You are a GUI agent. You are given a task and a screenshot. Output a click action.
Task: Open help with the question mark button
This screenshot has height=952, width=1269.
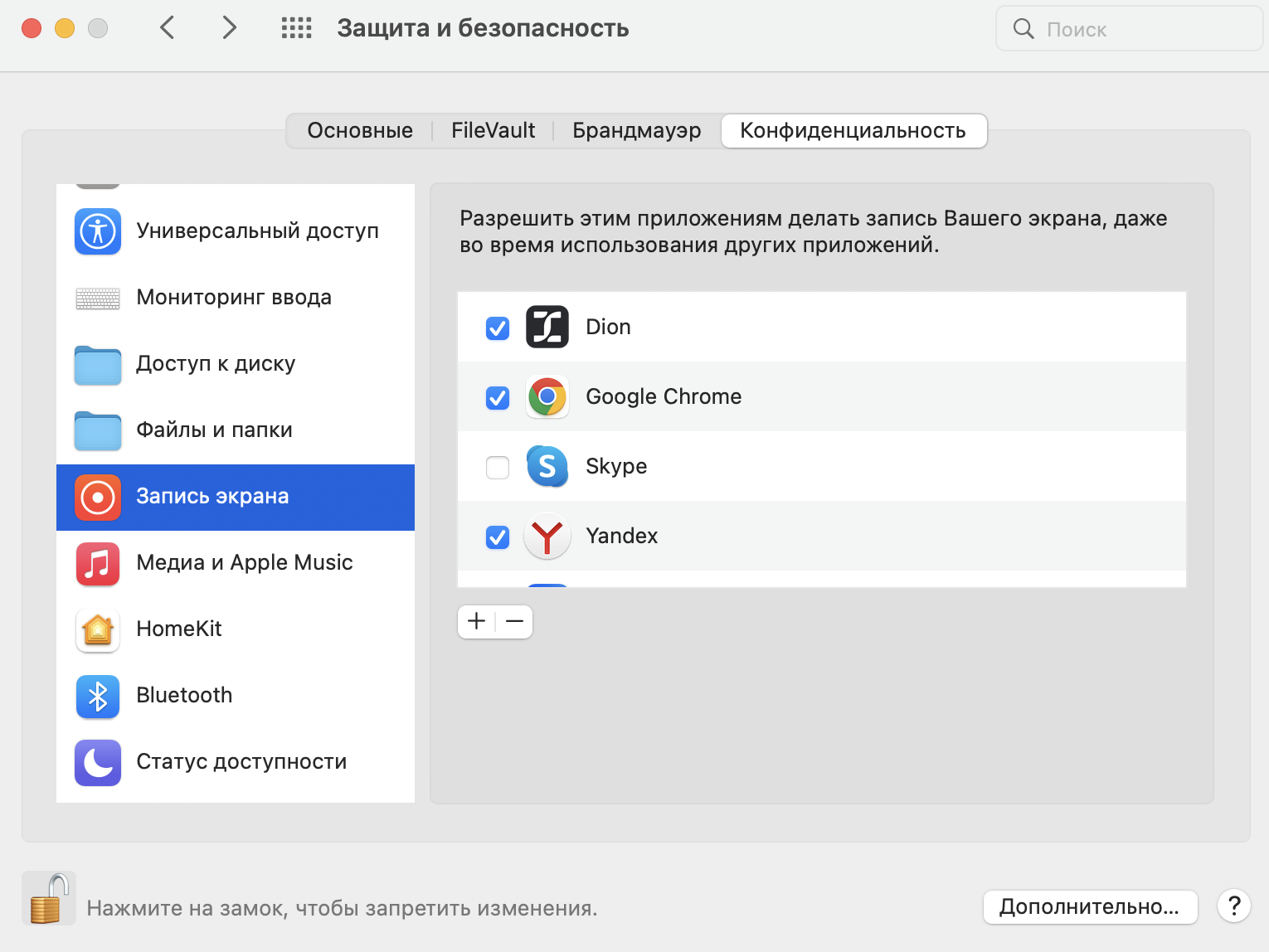(x=1234, y=906)
